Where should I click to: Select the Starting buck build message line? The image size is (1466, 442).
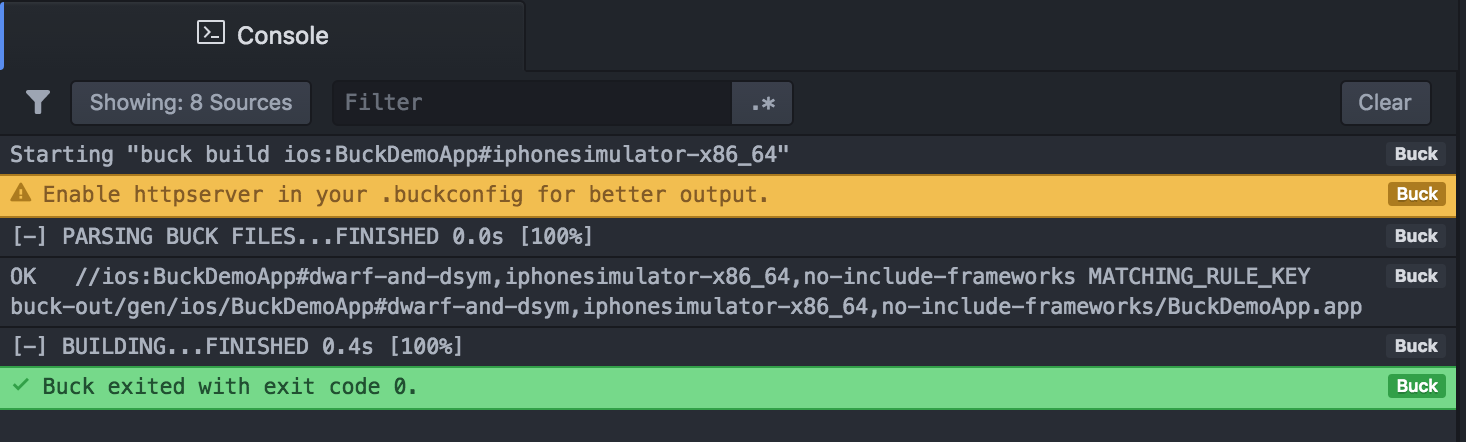click(x=400, y=155)
